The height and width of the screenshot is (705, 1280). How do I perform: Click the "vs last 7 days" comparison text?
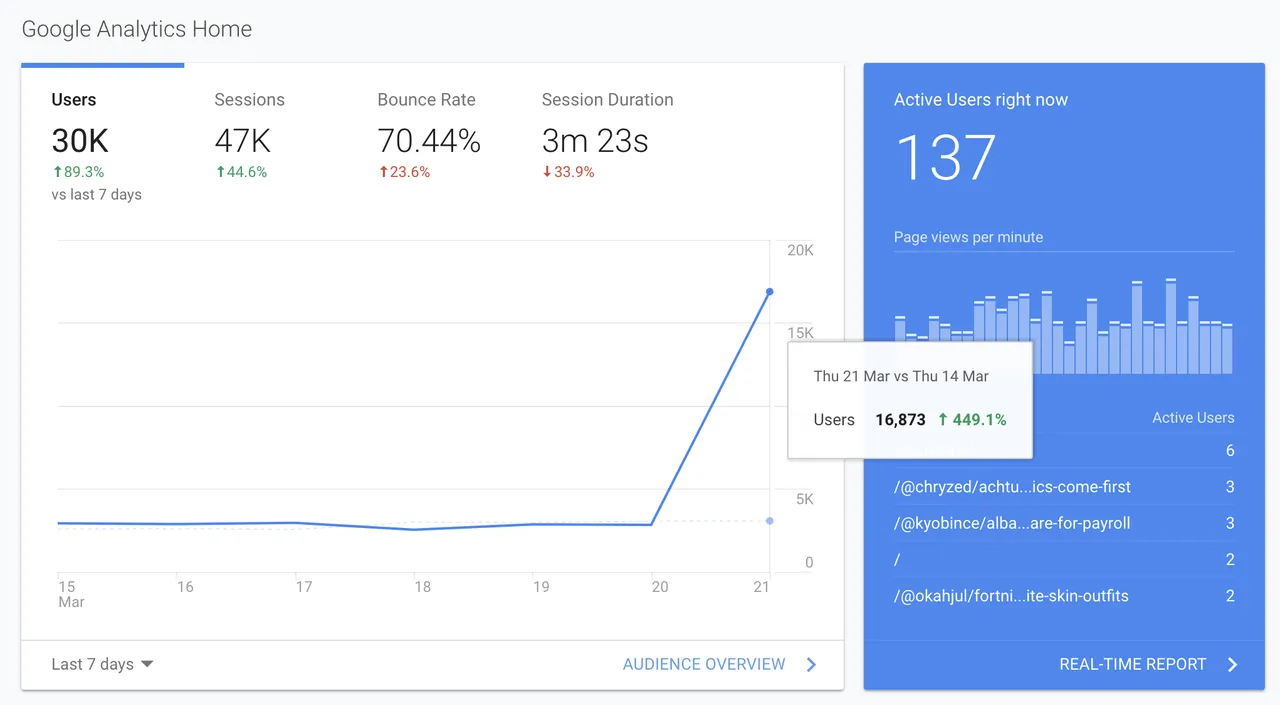click(x=96, y=195)
